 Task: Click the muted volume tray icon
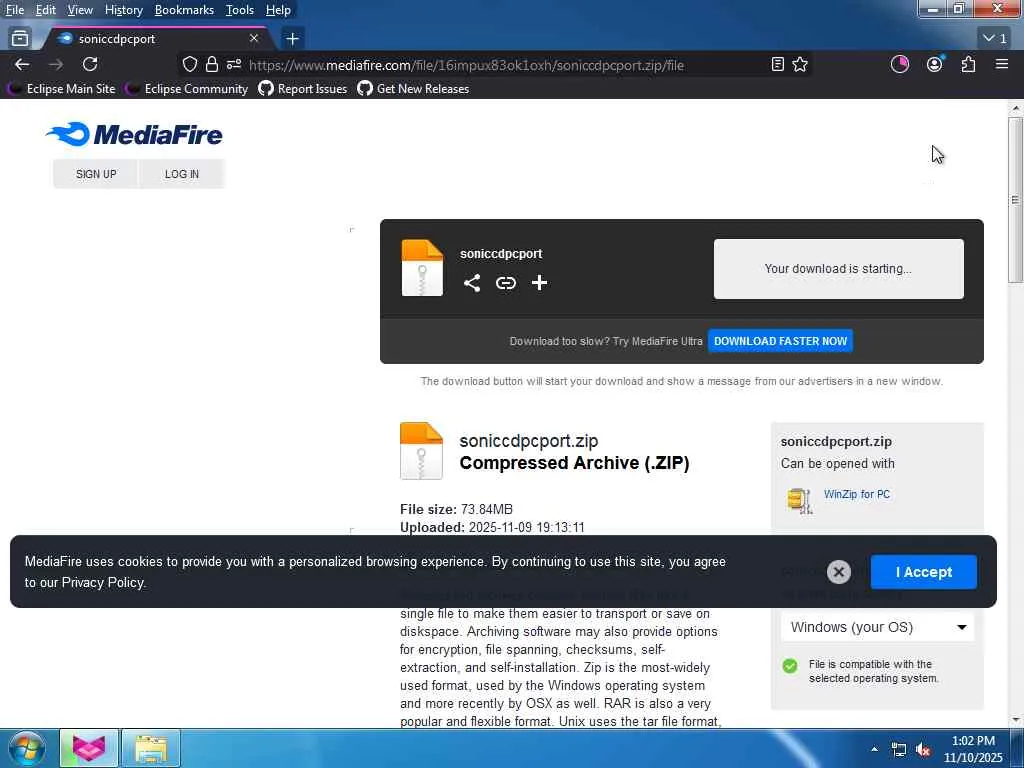click(922, 750)
